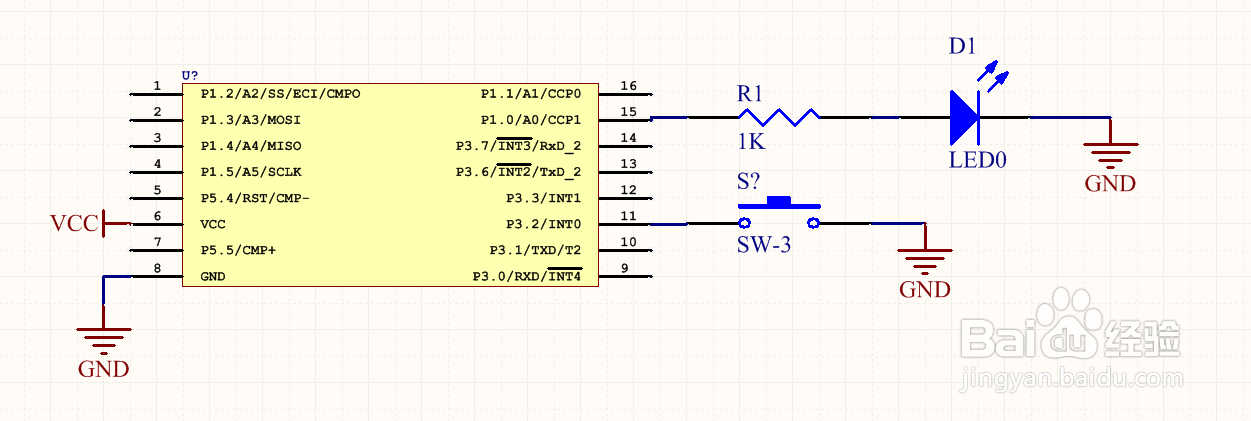Click pin number 1 on the chip
The height and width of the screenshot is (421, 1251).
pyautogui.click(x=157, y=86)
